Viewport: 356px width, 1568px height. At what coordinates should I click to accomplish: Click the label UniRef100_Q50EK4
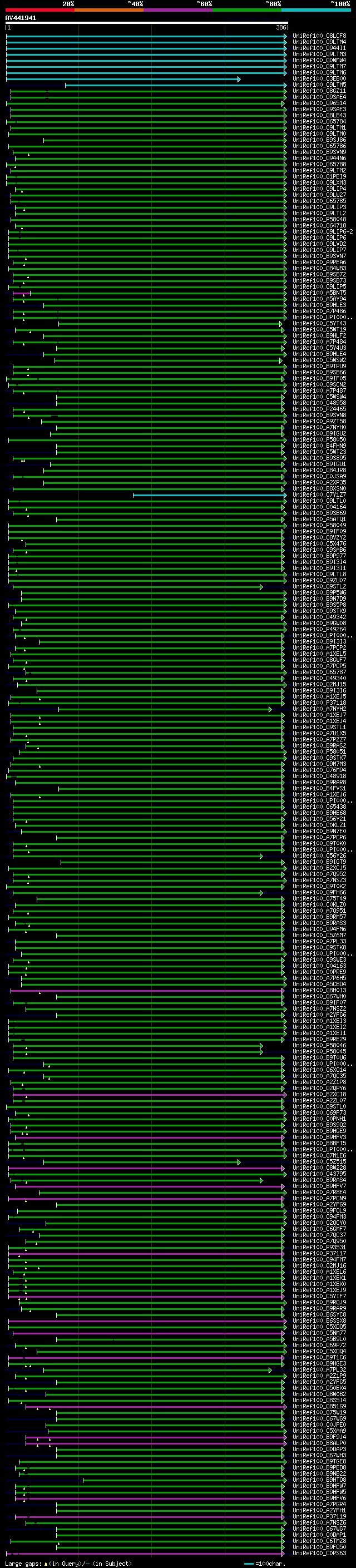319,1388
